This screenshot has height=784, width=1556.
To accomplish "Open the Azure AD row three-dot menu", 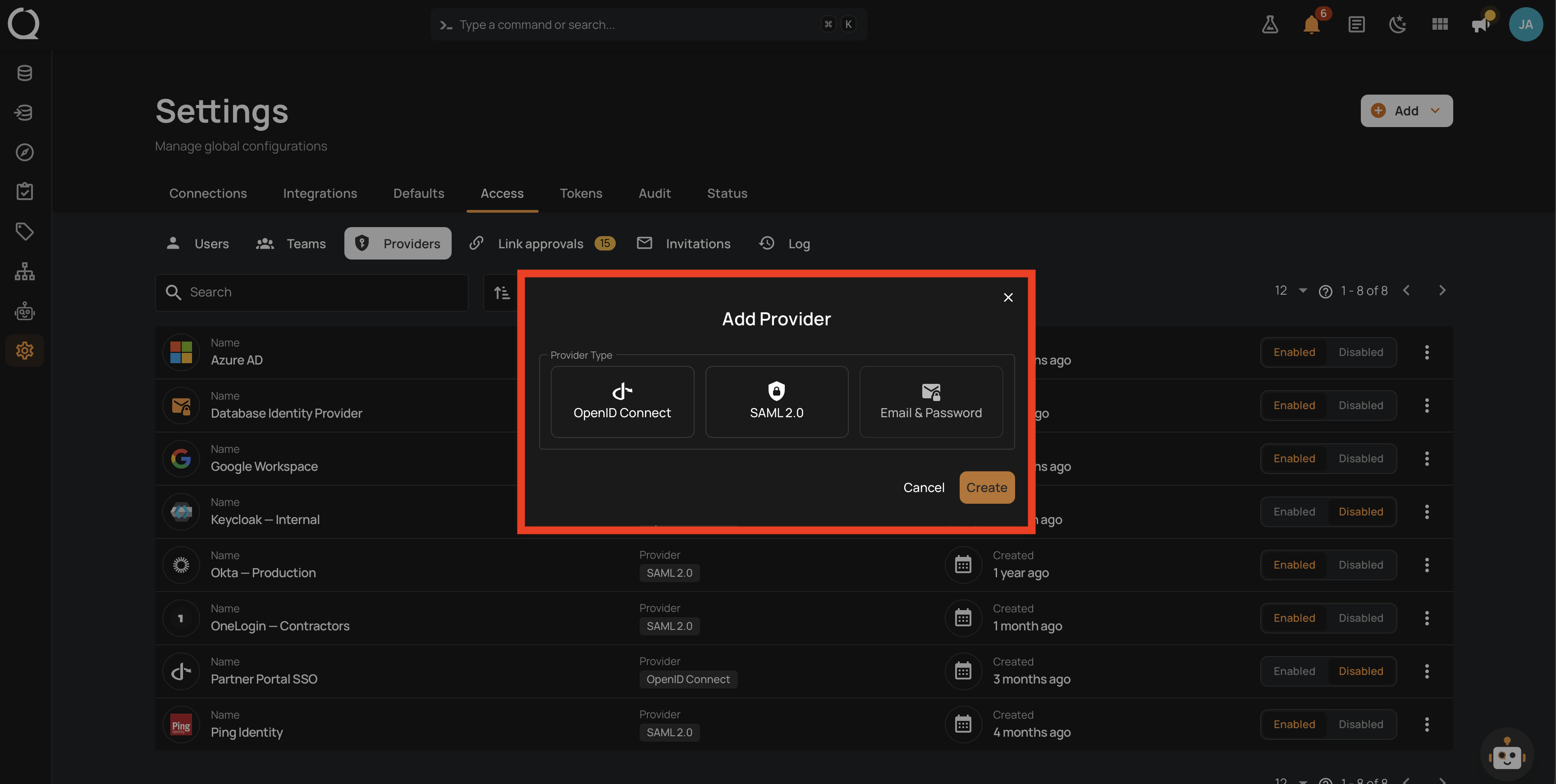I will 1427,352.
